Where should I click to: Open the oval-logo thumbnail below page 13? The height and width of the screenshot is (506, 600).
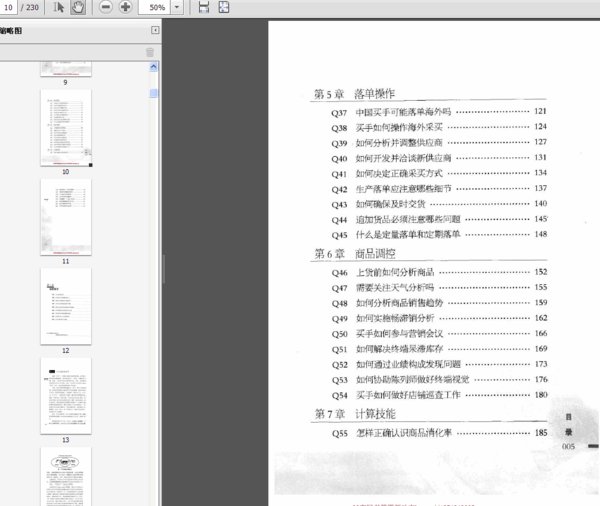coord(66,477)
